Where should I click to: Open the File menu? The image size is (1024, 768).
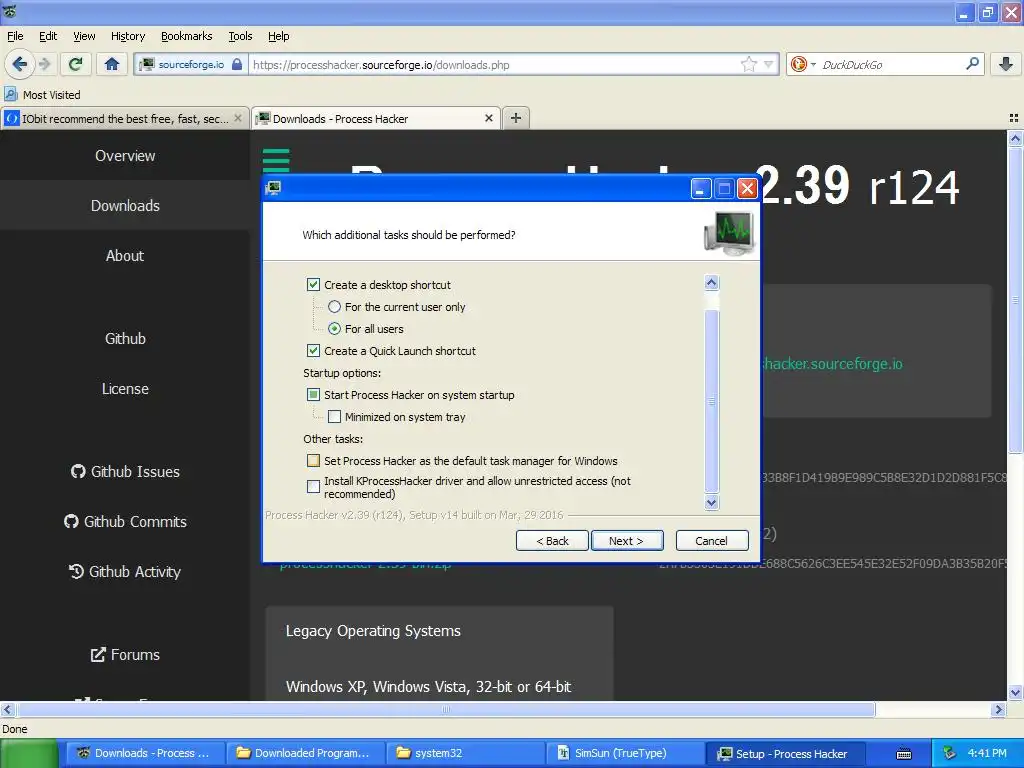(x=15, y=36)
